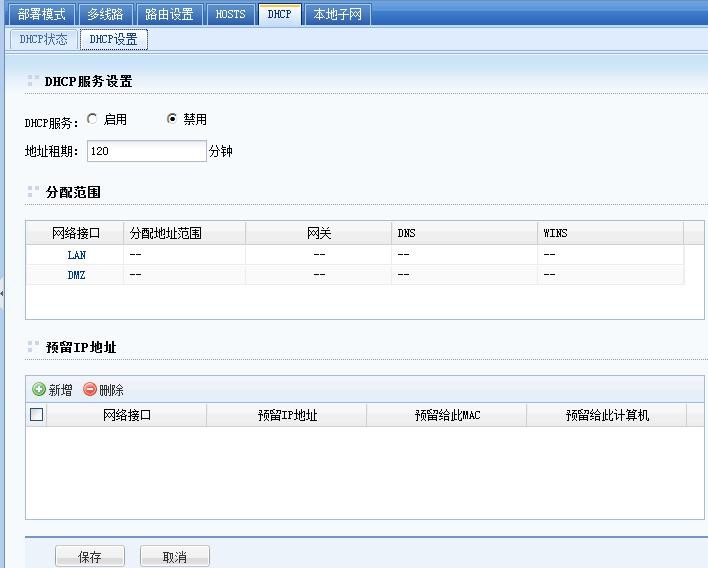708x568 pixels.
Task: Click the 预留给此MAC column header
Action: pos(447,415)
